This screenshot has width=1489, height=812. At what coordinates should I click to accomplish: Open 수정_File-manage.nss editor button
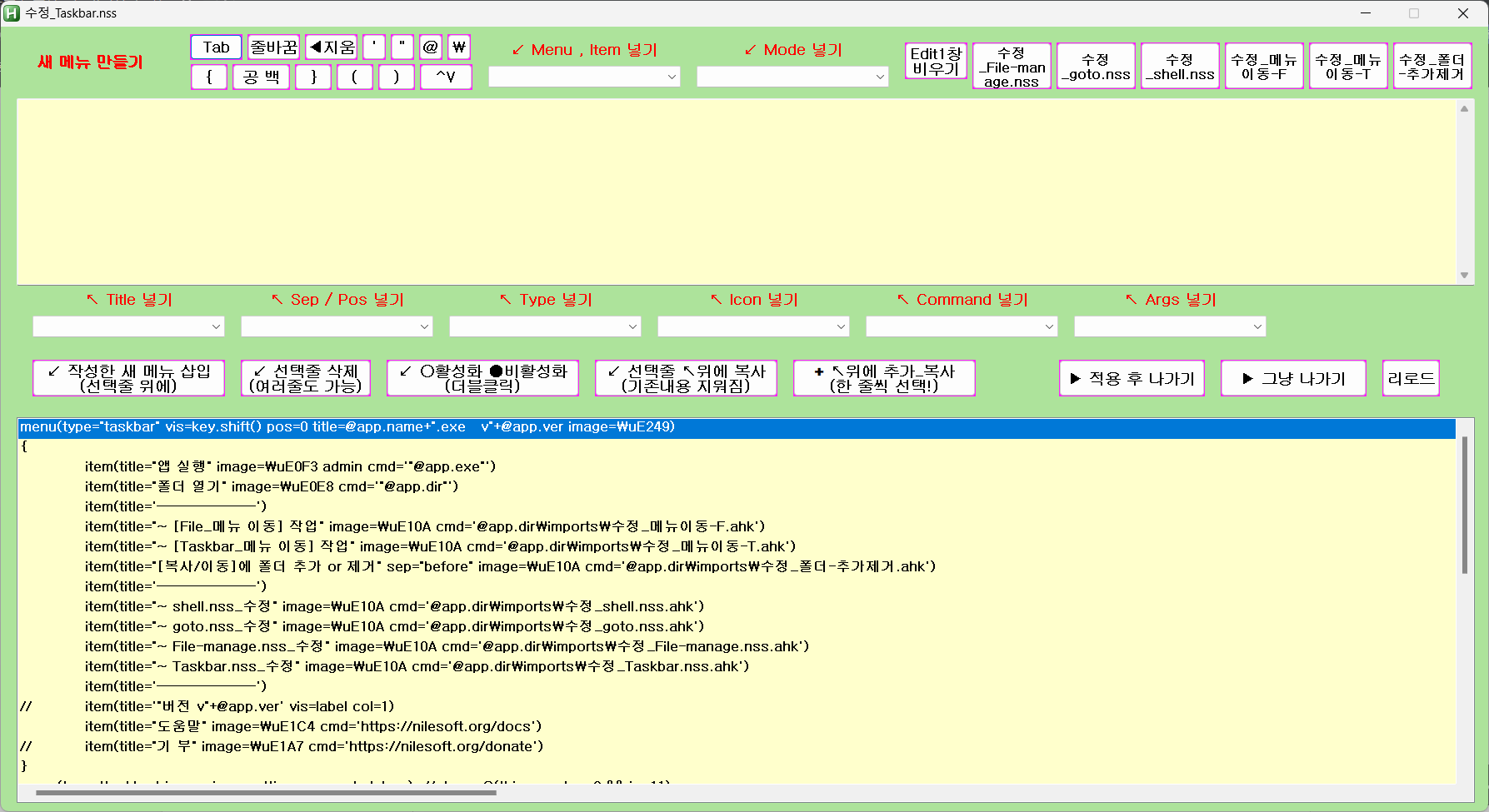[1012, 67]
